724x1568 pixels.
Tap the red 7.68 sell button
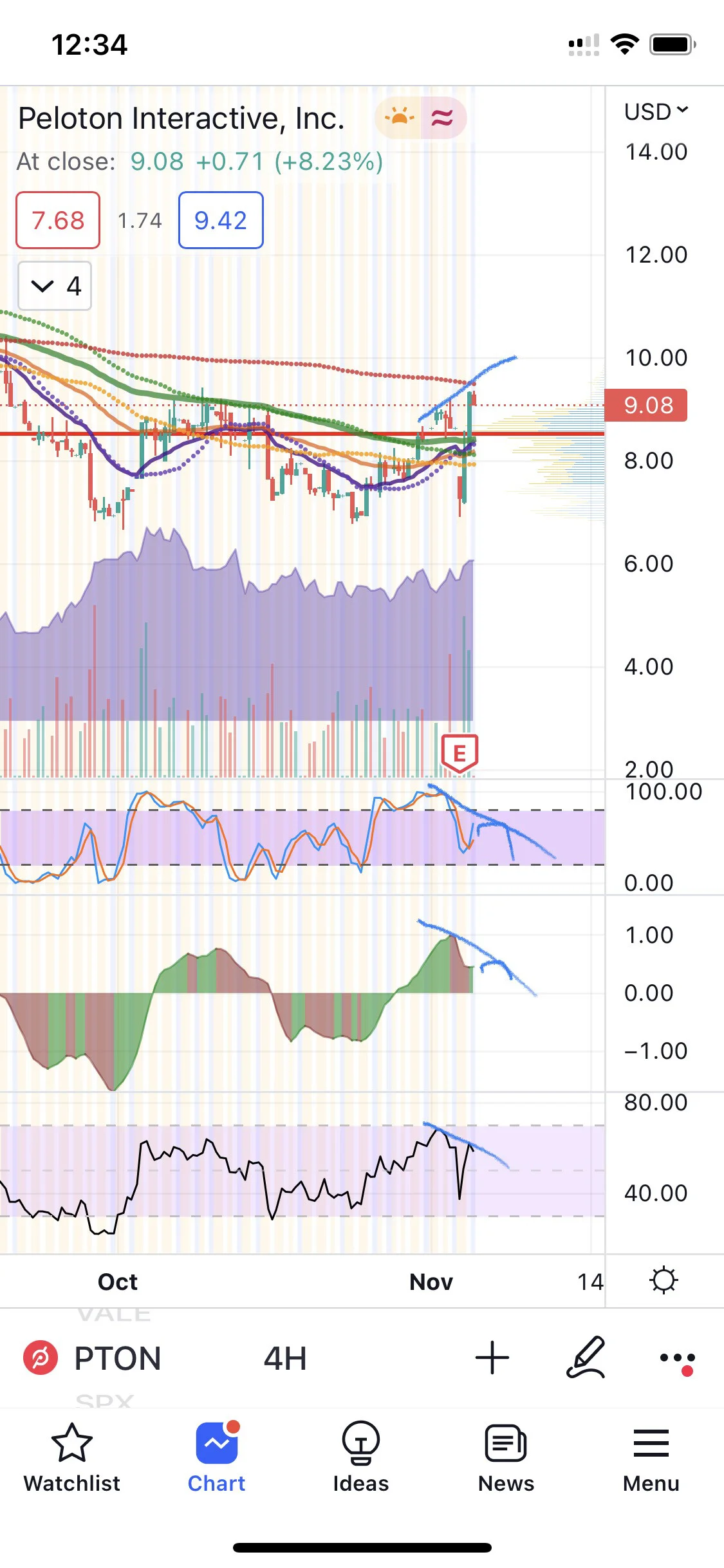[x=58, y=220]
